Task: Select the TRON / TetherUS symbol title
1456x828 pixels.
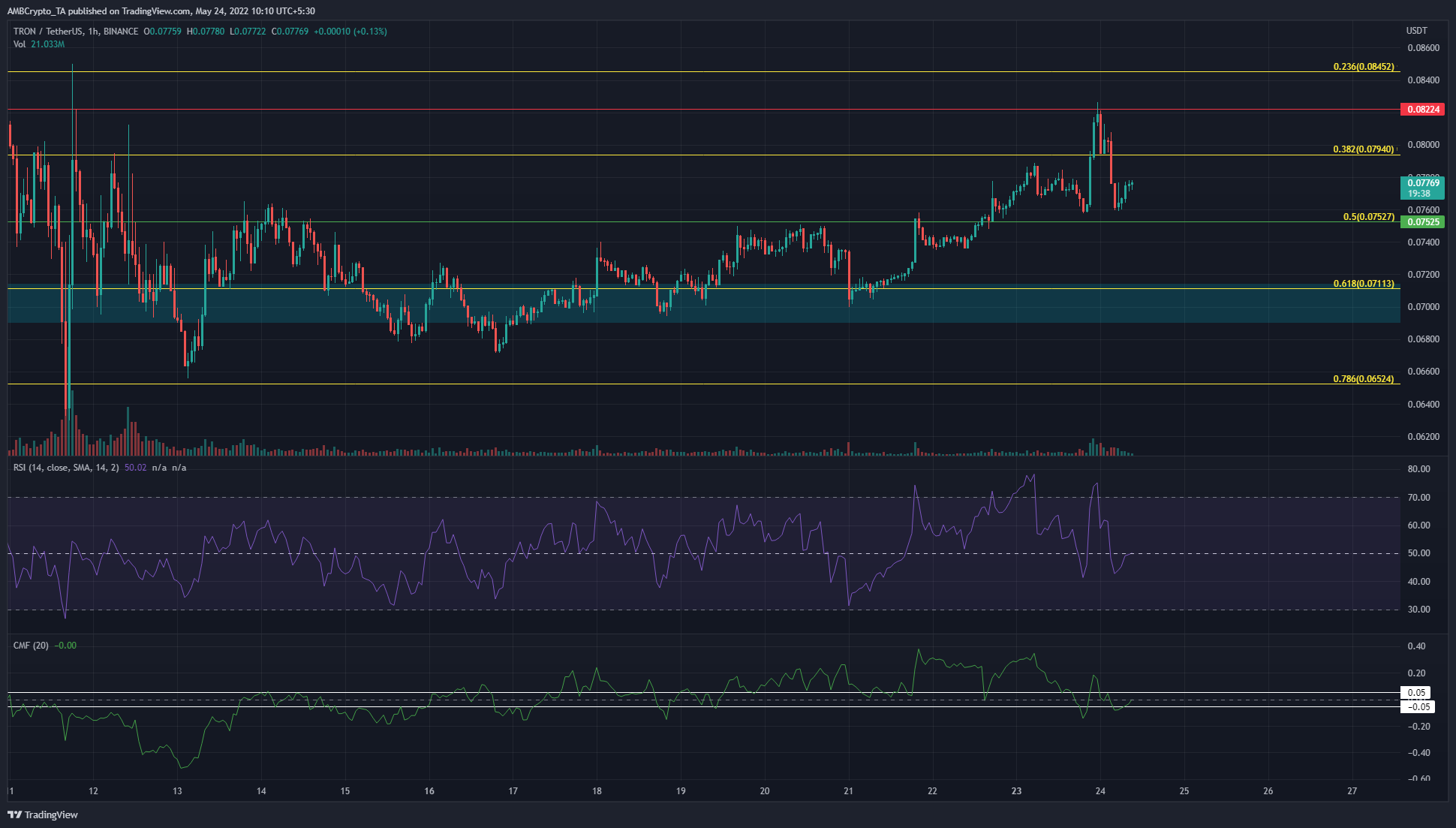Action: pos(48,32)
